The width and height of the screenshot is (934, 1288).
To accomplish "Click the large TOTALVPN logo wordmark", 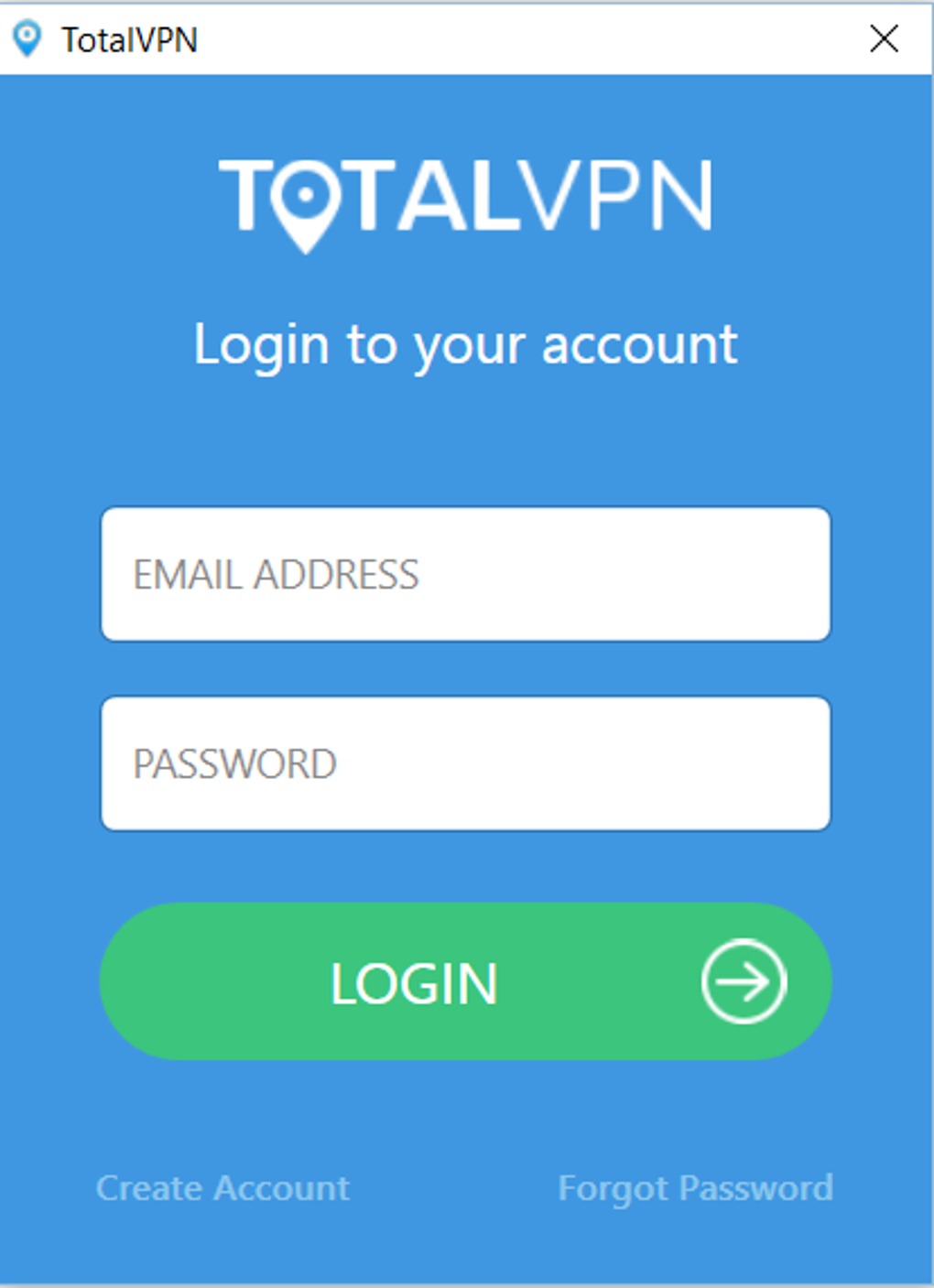I will (466, 205).
